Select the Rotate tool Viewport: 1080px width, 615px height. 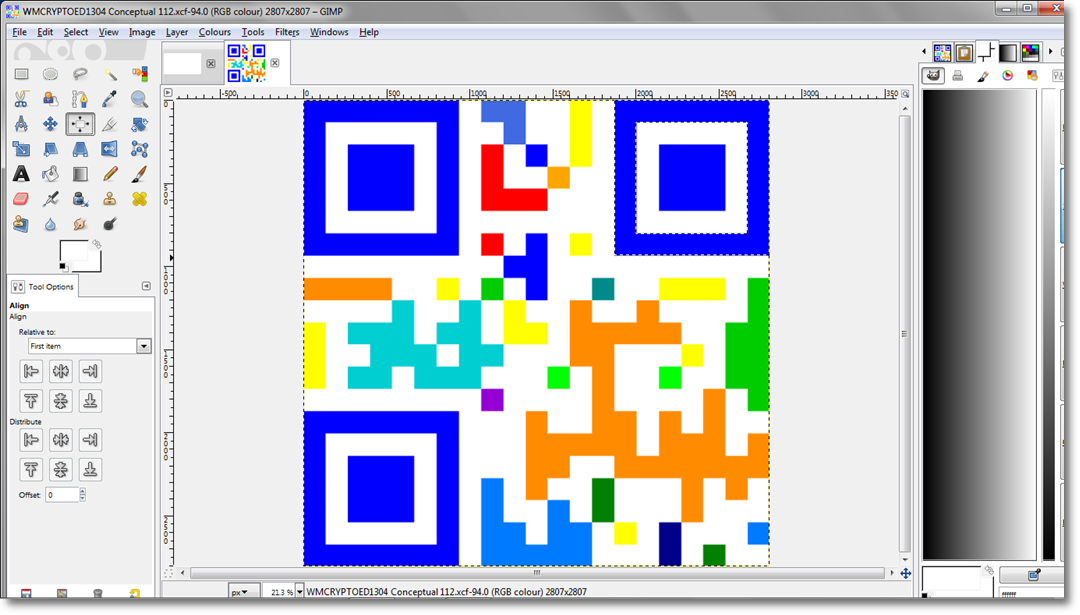pos(140,124)
